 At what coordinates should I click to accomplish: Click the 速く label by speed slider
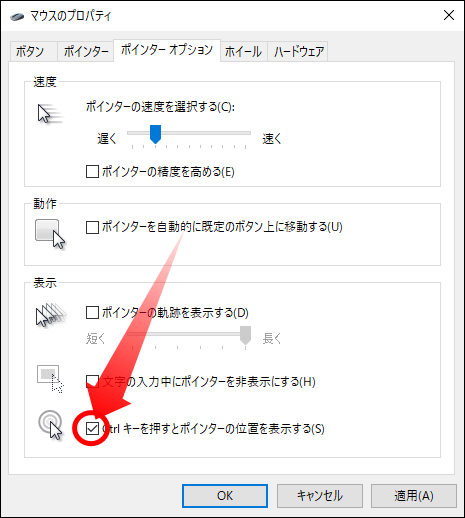(272, 139)
